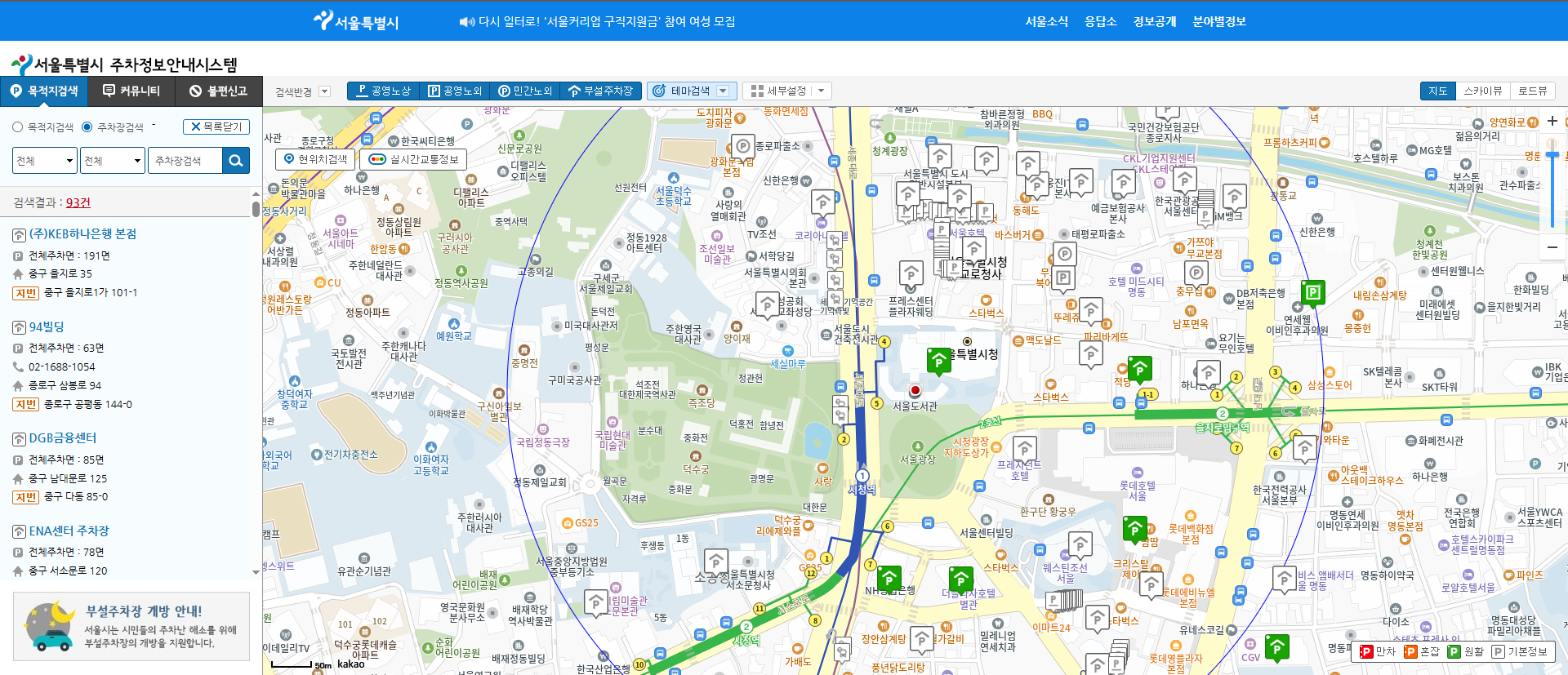The height and width of the screenshot is (675, 1568).
Task: Select the 부설주차장 parking filter
Action: (x=600, y=91)
